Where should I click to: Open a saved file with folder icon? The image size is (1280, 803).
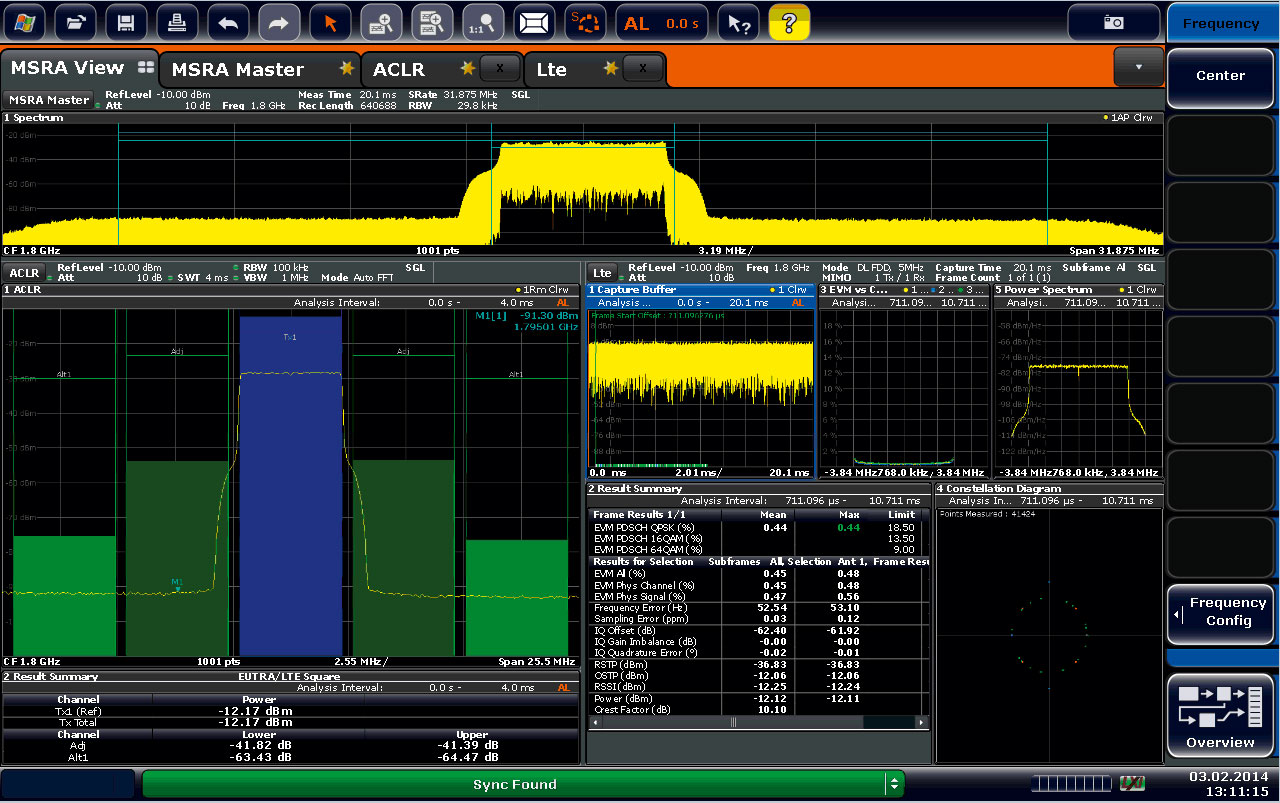[x=75, y=22]
